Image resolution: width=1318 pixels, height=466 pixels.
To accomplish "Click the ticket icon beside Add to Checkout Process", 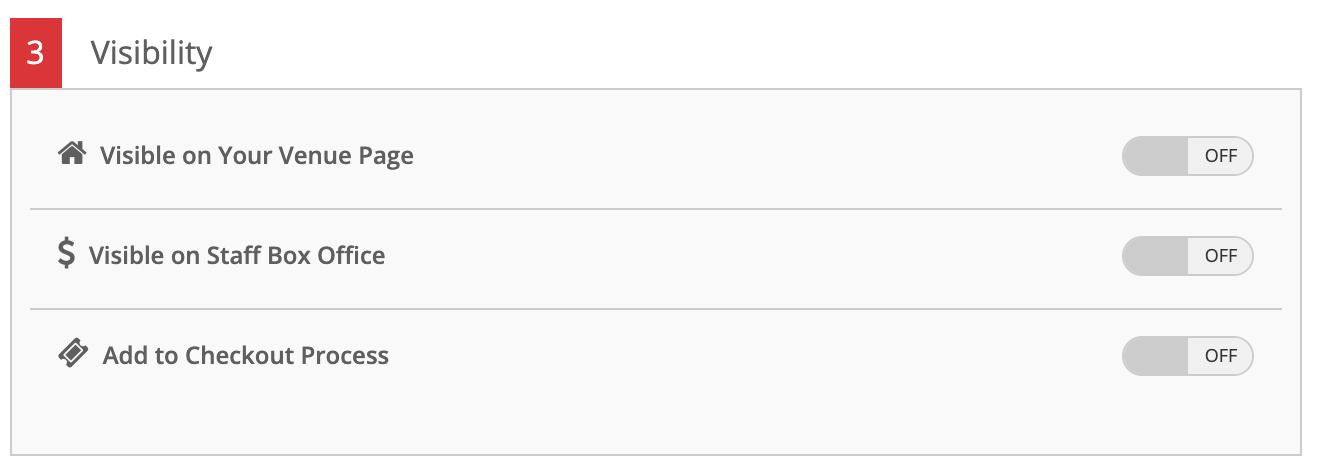I will (x=73, y=354).
